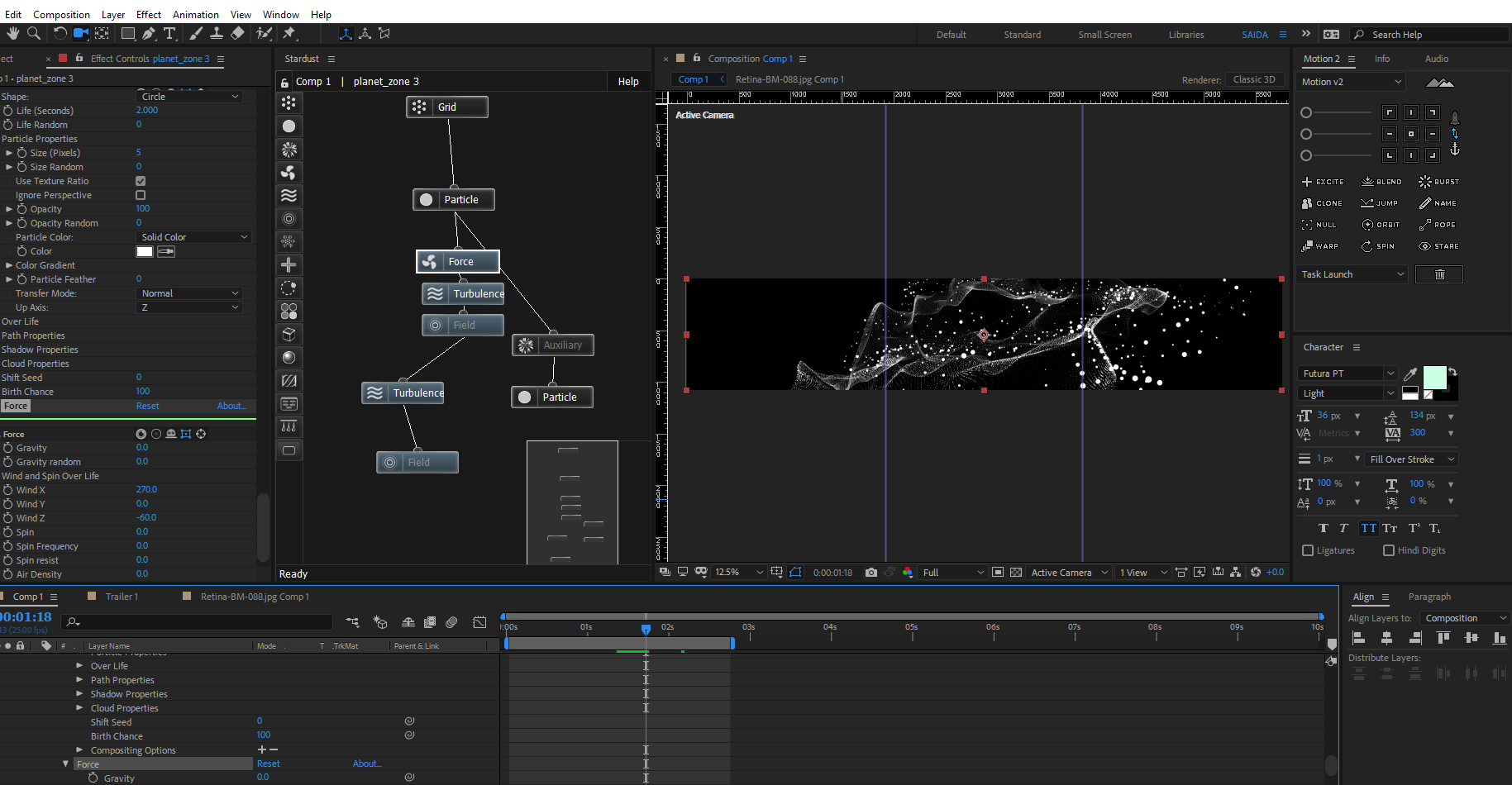Expand Size (Pixels) property
Image resolution: width=1512 pixels, height=785 pixels.
click(9, 153)
